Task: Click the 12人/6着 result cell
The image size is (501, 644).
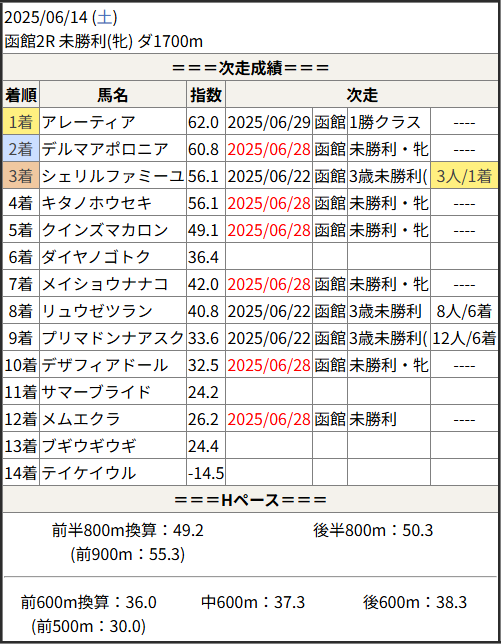Action: tap(464, 339)
